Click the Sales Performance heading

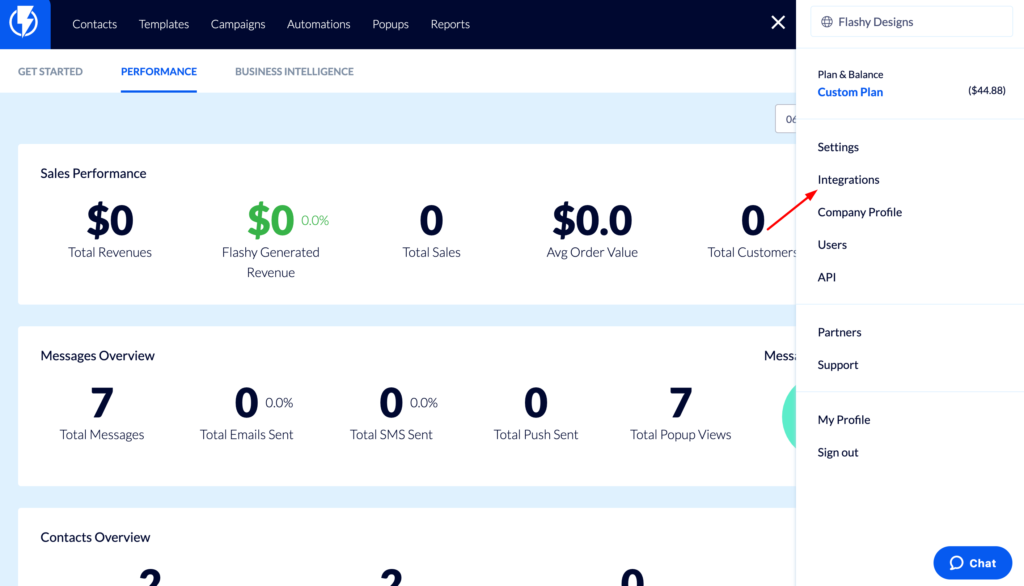pos(93,173)
